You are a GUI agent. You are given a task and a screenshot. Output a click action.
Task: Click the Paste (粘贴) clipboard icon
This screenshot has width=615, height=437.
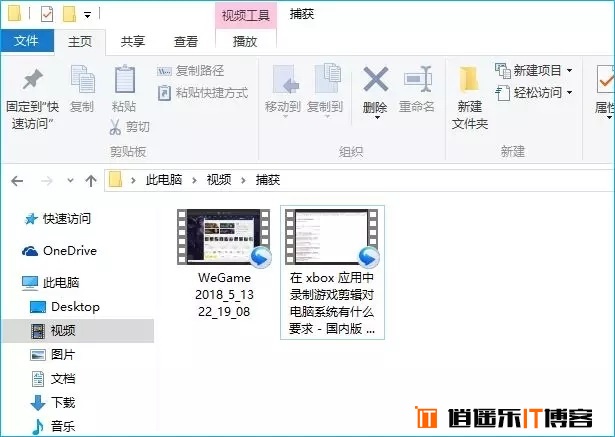point(124,80)
